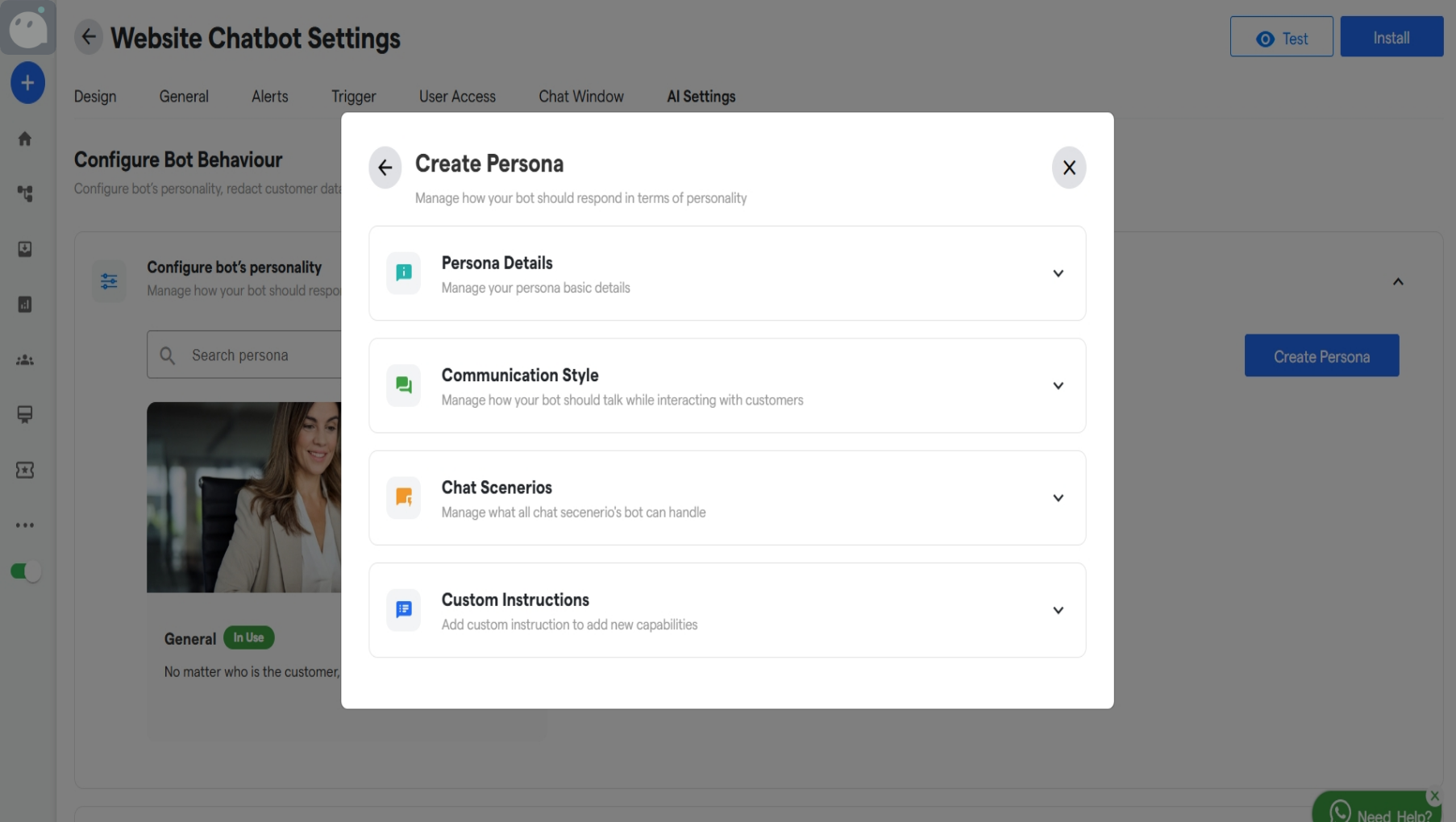1456x822 pixels.
Task: Click the three-dots More icon in sidebar
Action: tap(25, 525)
